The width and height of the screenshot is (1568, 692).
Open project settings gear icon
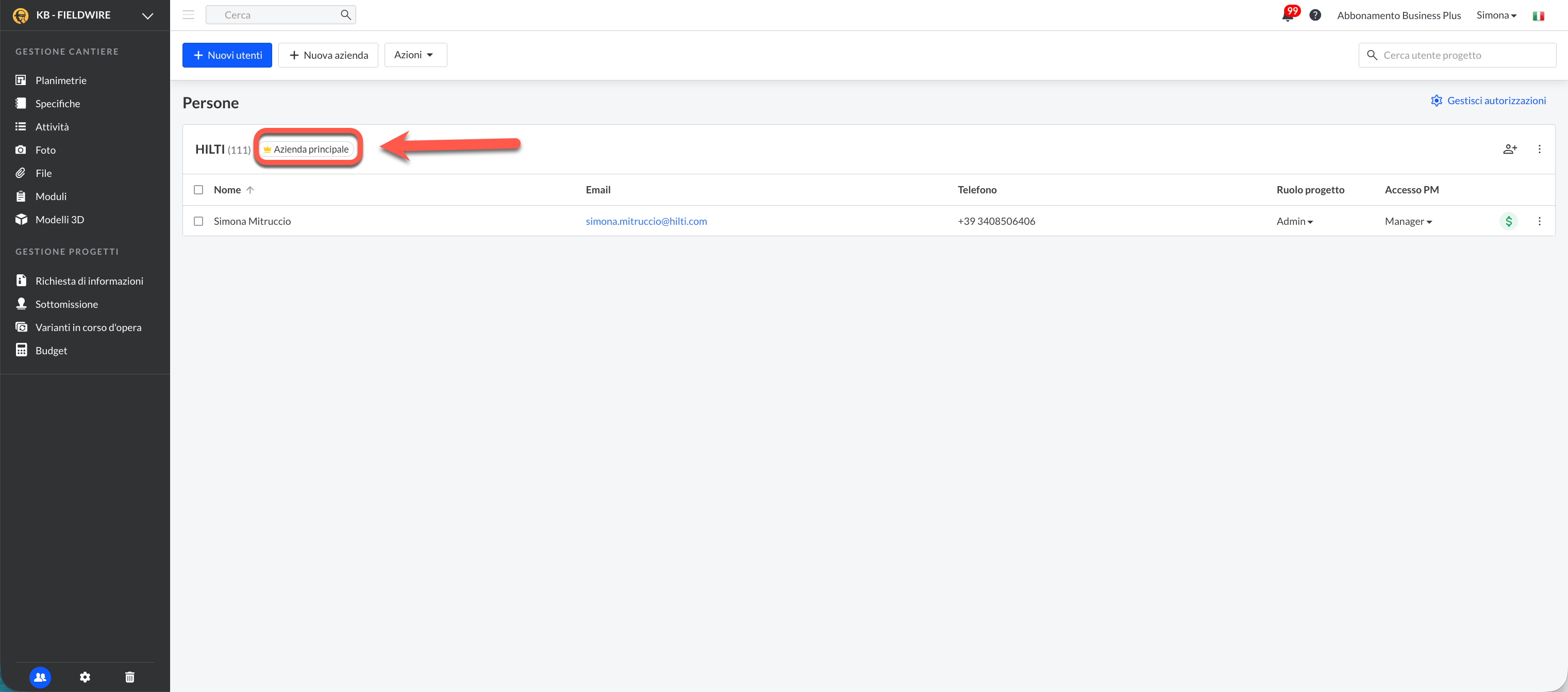tap(85, 677)
